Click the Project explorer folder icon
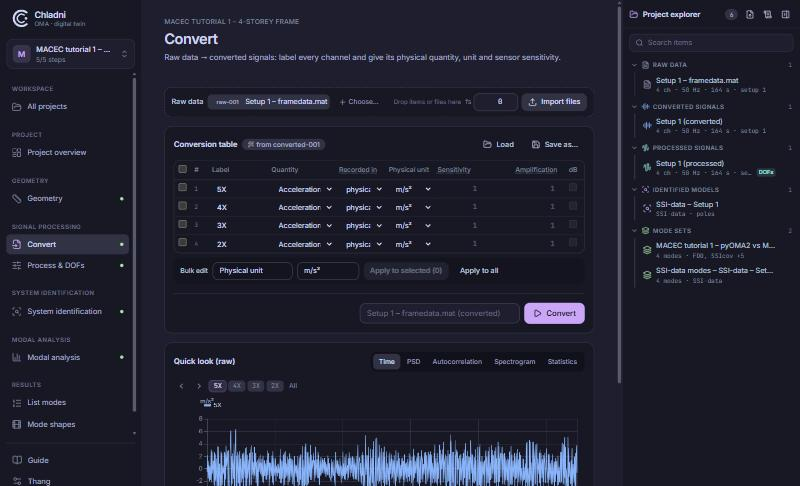800x486 pixels. tap(634, 14)
